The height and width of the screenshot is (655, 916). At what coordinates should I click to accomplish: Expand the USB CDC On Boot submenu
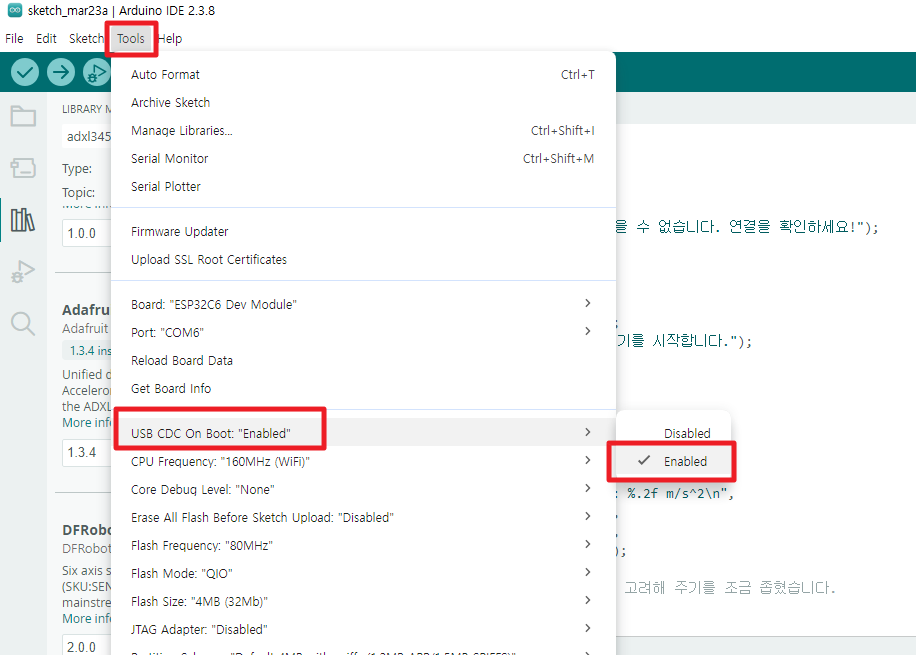pos(363,433)
